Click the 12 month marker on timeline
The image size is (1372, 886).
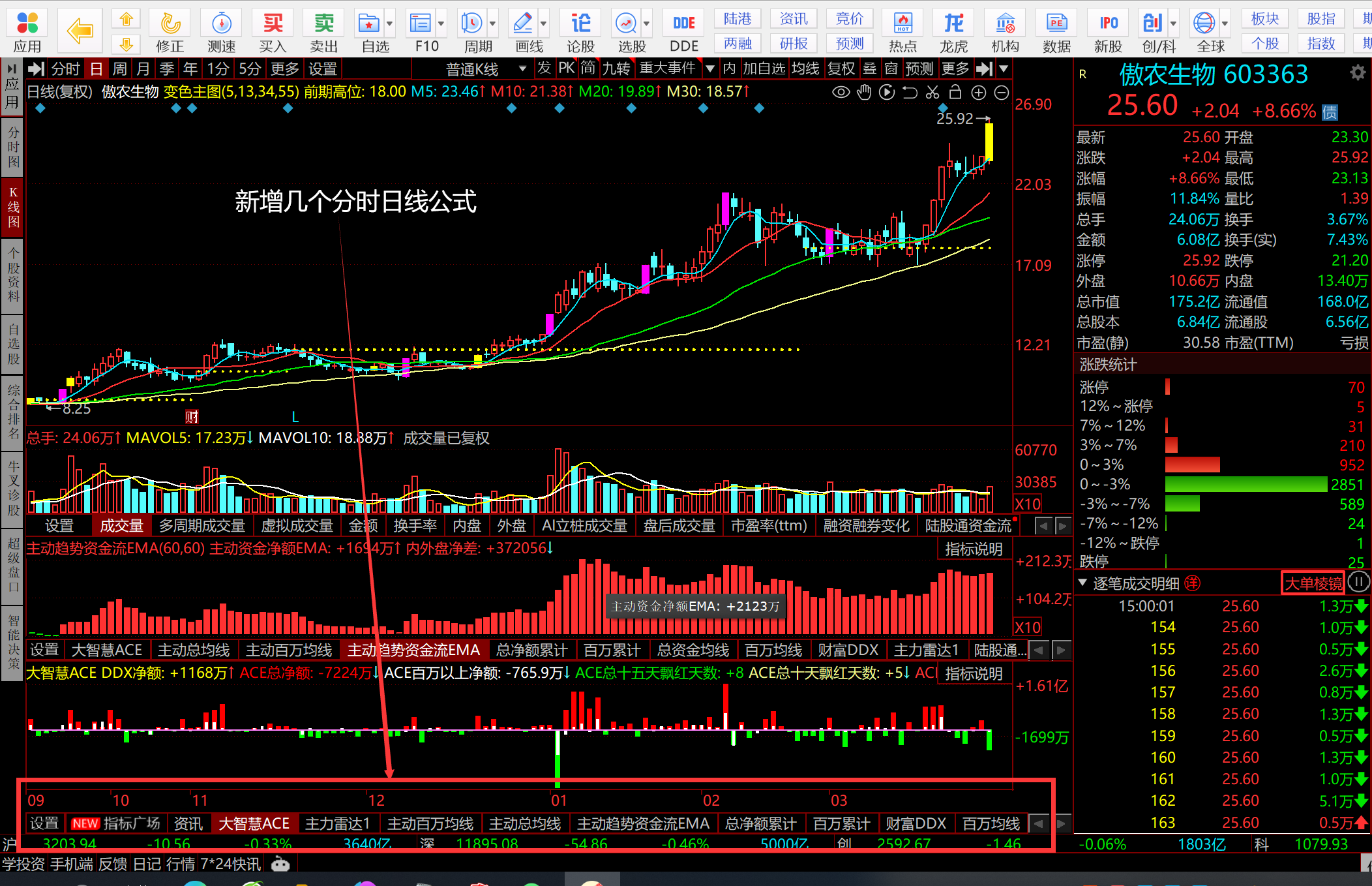(376, 800)
